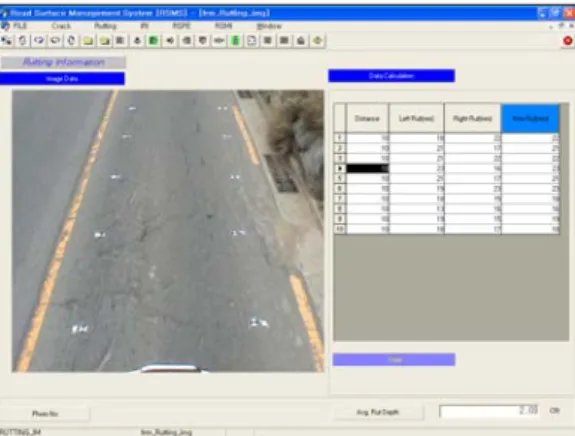Click the red stop icon at the toolbar's right end

pos(567,41)
